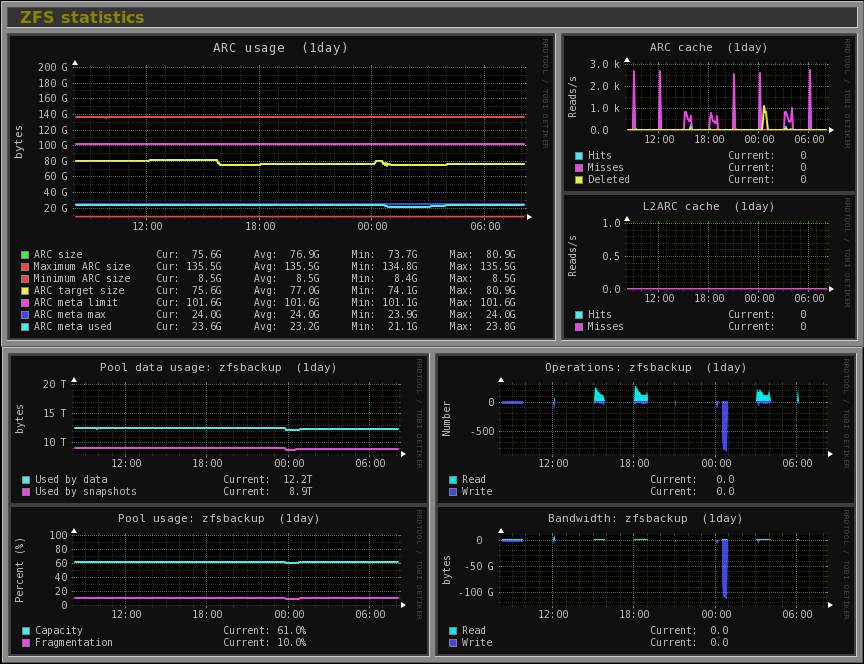Click "Min: 21.1G" in ARC meta used row
The height and width of the screenshot is (664, 864).
385,327
